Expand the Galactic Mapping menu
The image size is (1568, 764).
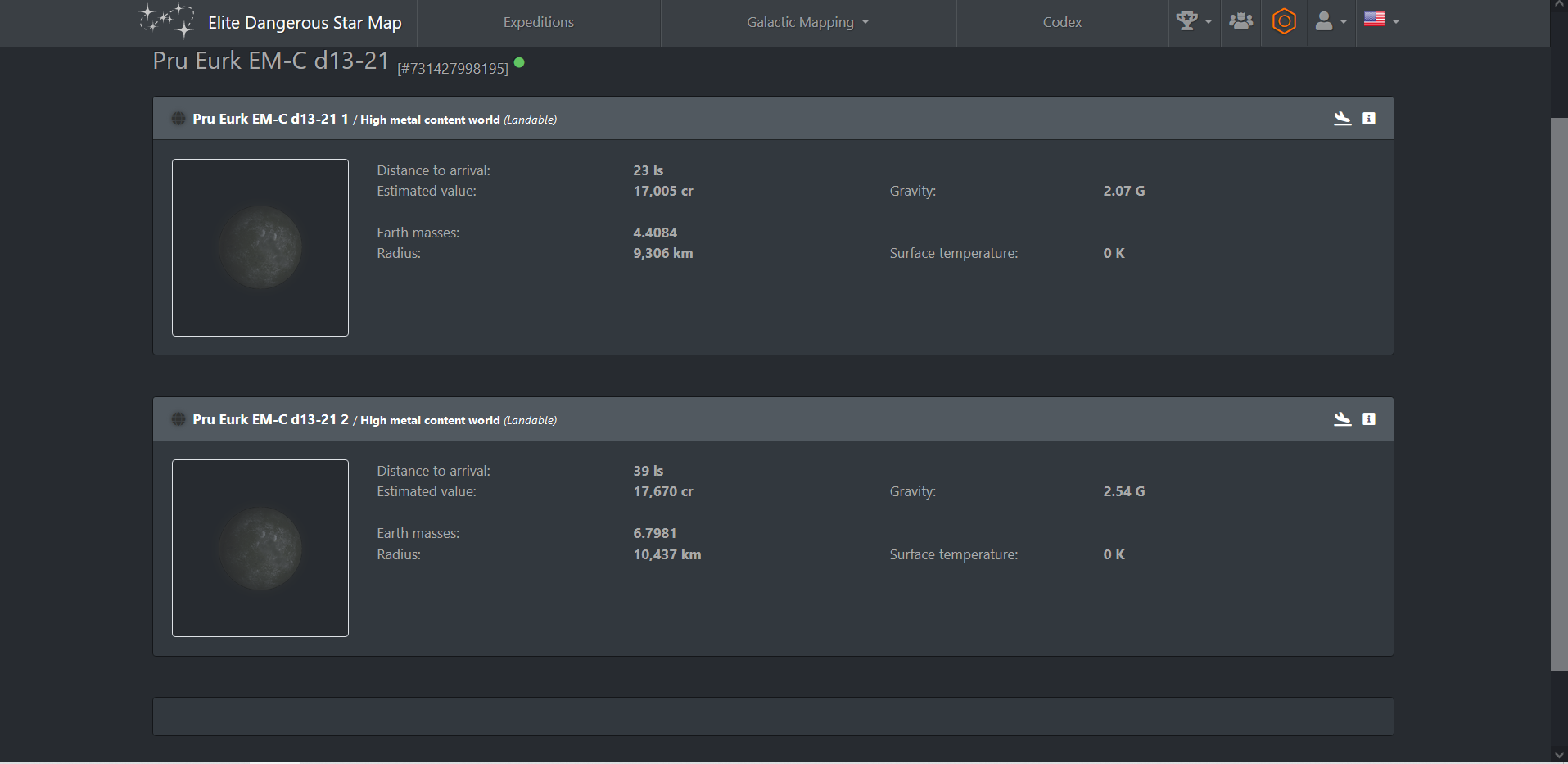[807, 22]
